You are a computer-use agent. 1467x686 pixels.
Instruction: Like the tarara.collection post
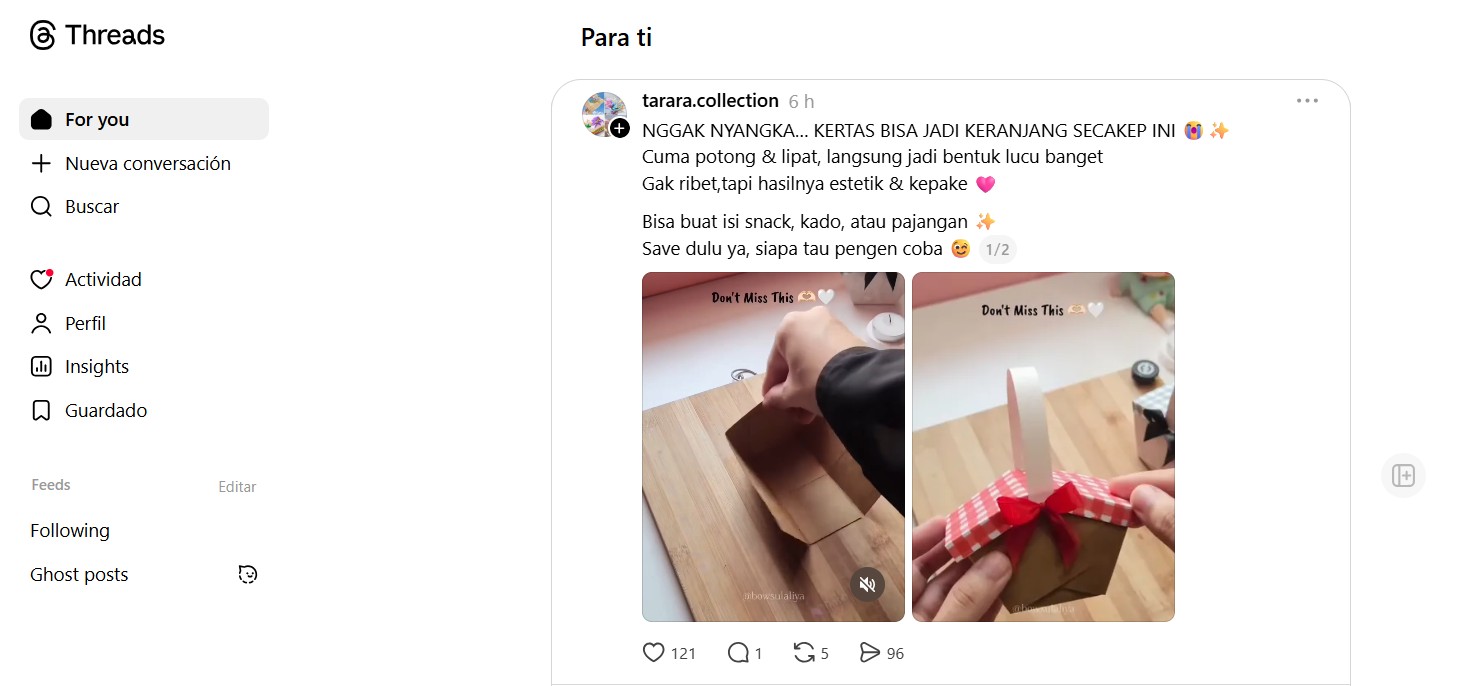653,653
